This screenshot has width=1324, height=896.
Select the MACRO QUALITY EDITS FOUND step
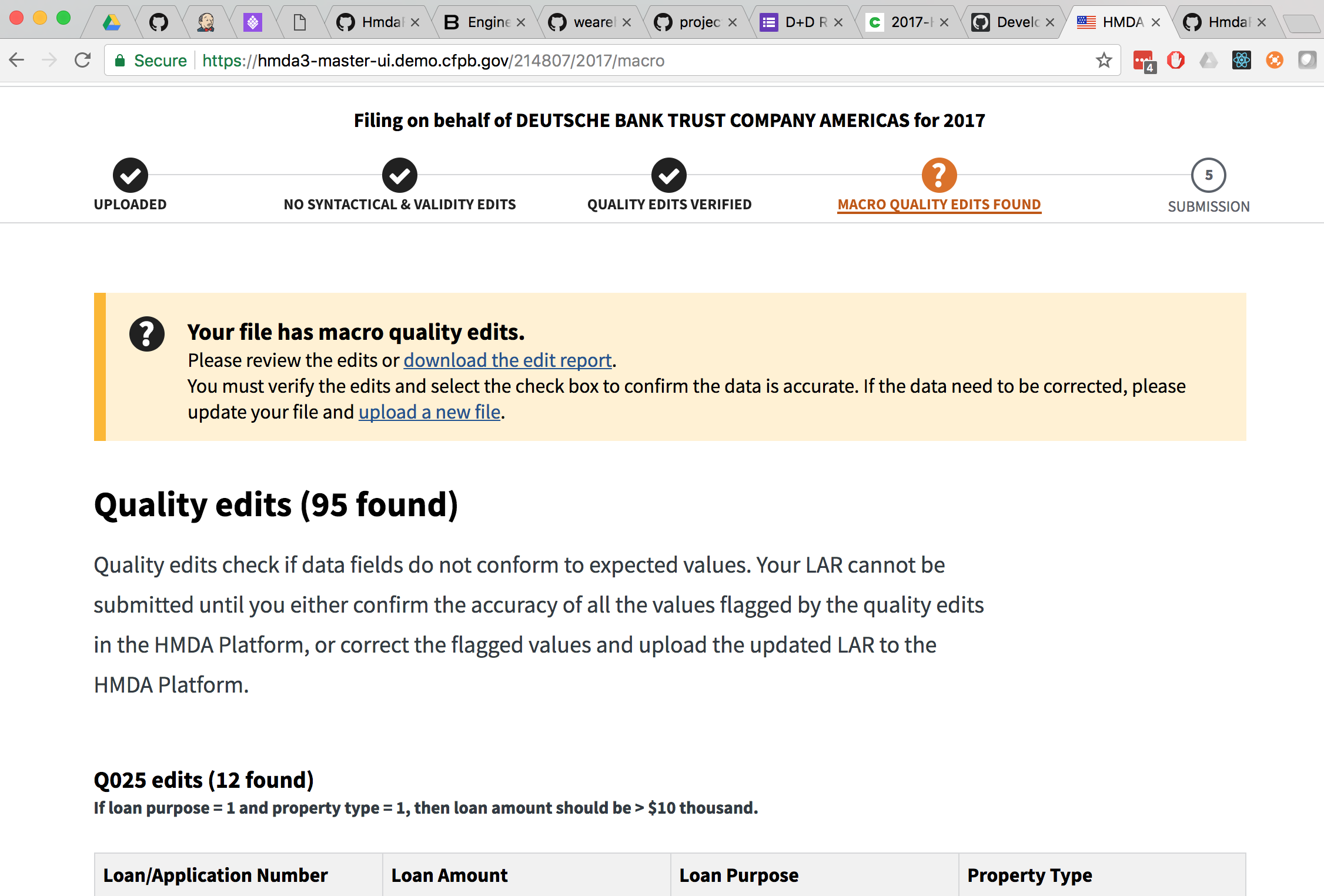click(939, 204)
